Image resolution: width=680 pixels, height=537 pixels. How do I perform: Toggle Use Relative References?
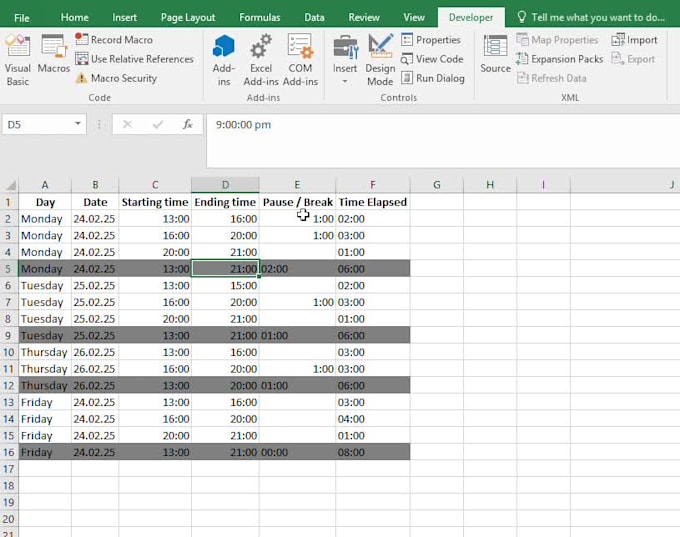pyautogui.click(x=134, y=59)
